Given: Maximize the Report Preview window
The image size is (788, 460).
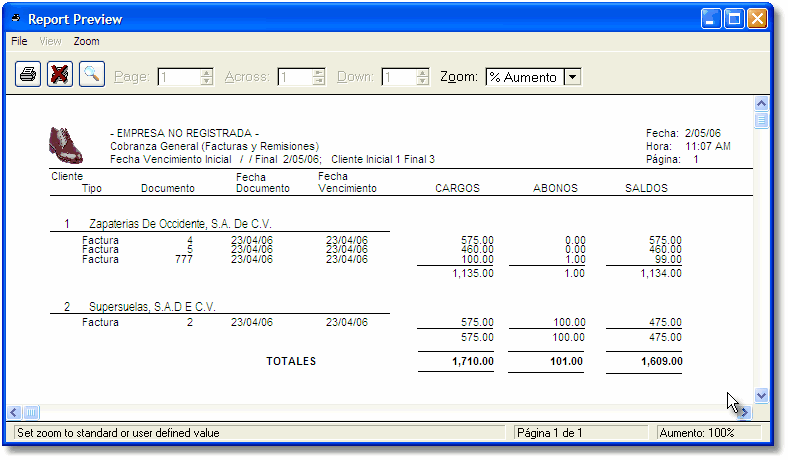Looking at the screenshot, I should [x=734, y=18].
